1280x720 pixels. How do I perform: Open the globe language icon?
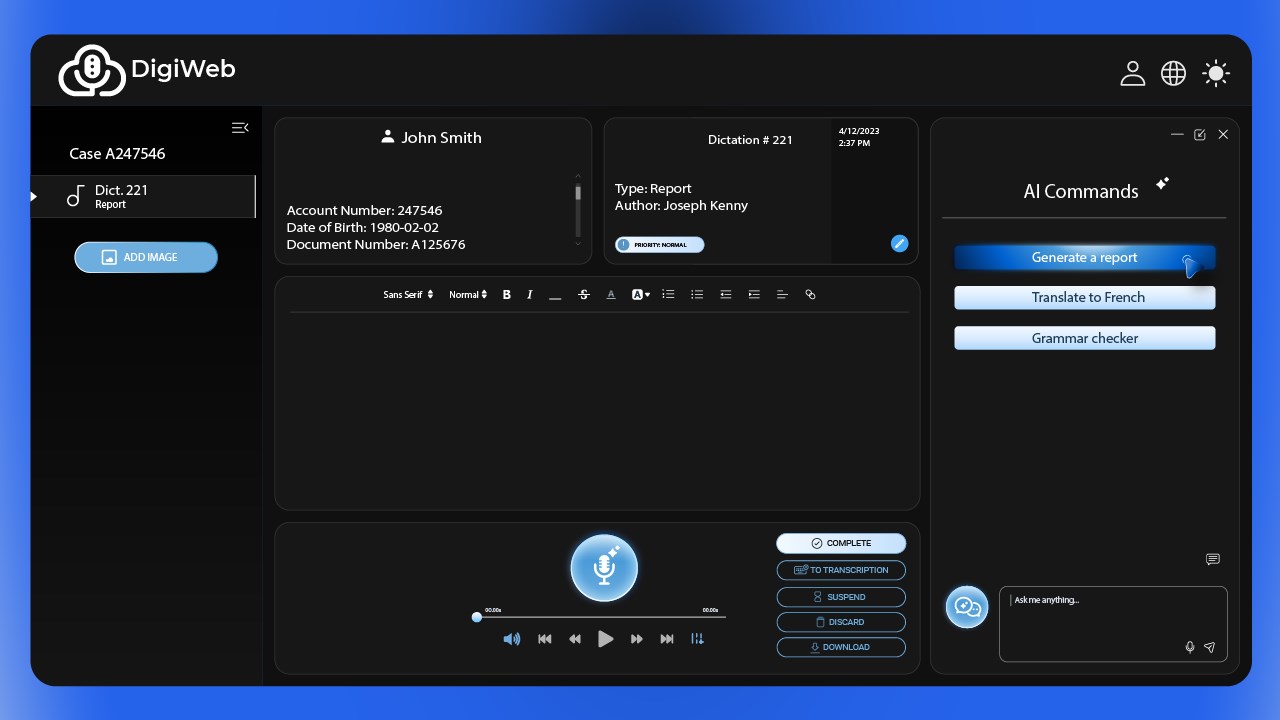coord(1173,73)
